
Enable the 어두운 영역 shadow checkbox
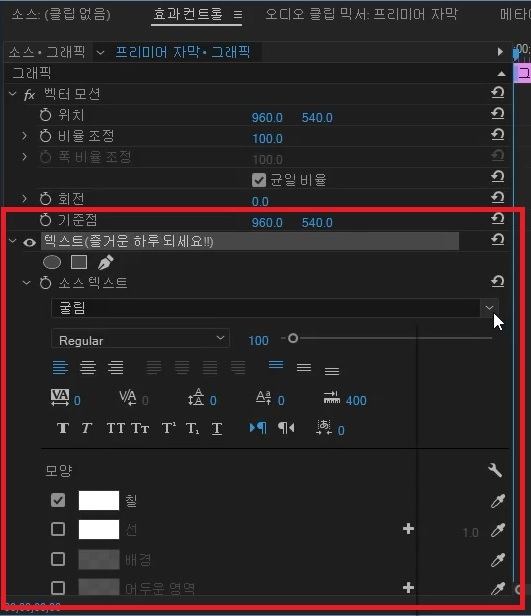point(58,588)
